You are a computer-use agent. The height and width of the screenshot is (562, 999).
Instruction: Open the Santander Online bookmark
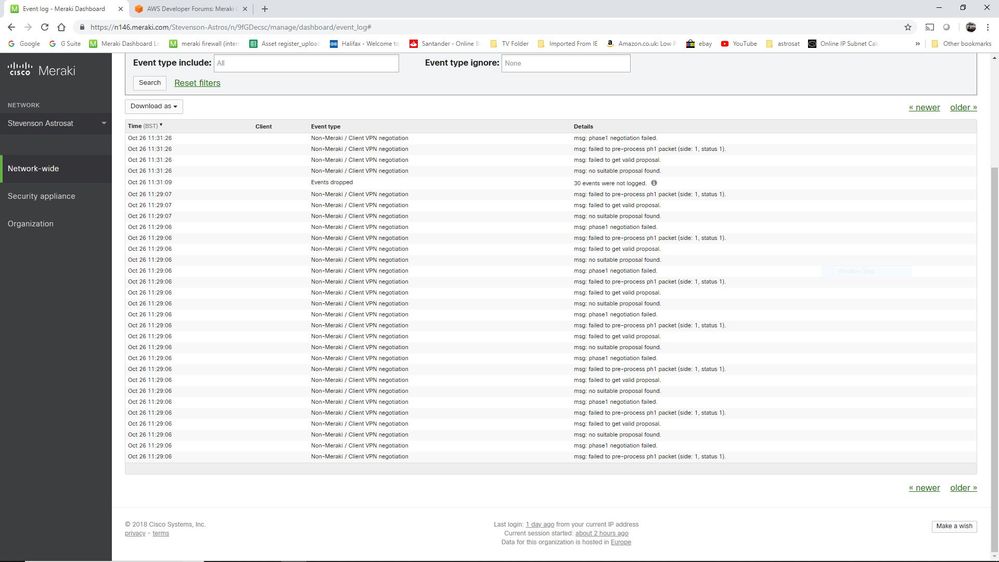click(445, 44)
